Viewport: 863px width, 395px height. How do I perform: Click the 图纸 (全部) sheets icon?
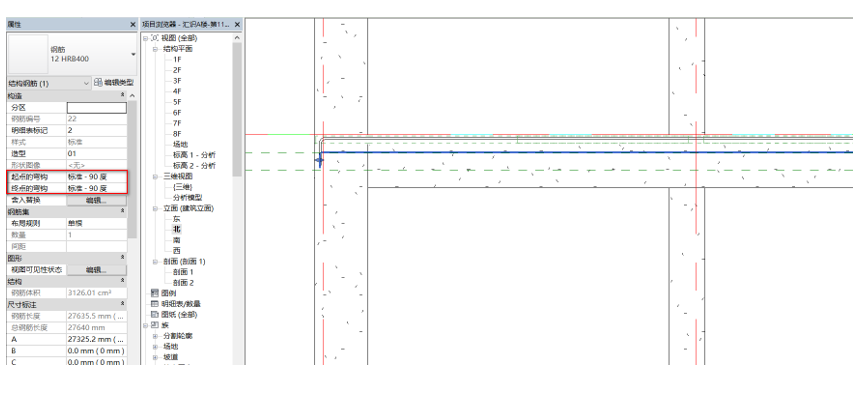click(155, 315)
